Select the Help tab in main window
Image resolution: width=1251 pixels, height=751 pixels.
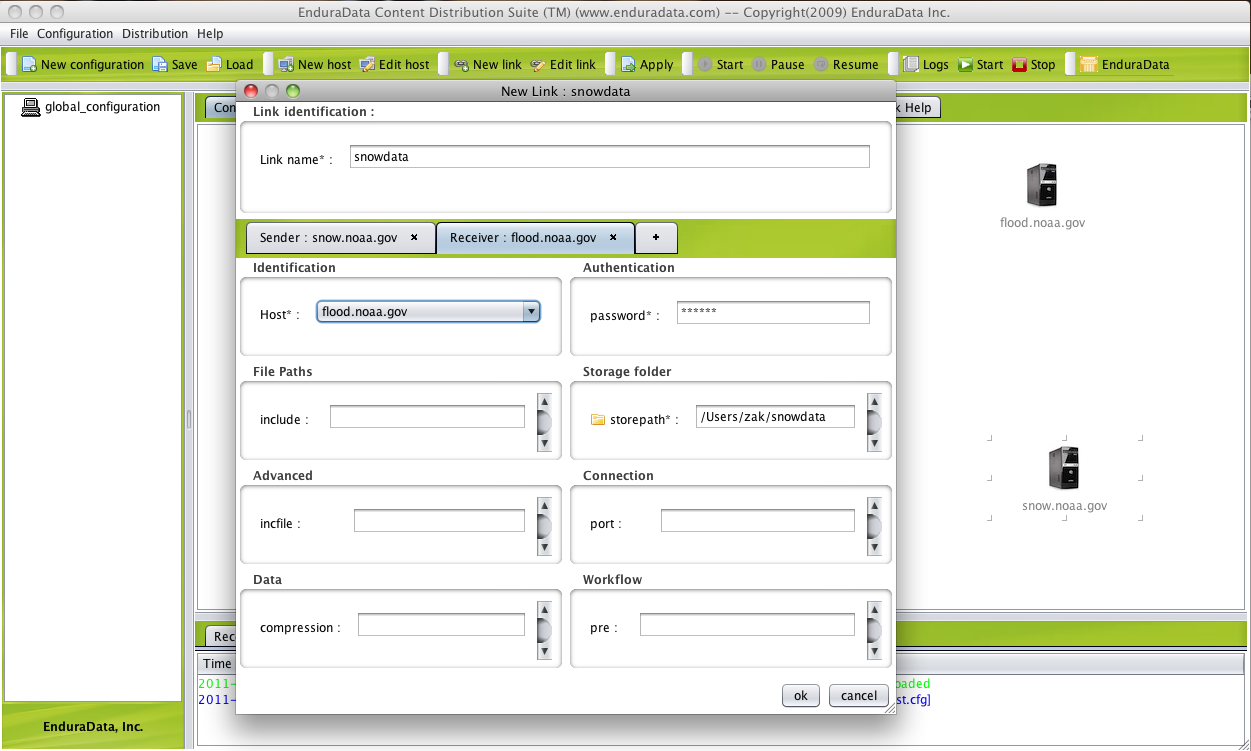(917, 108)
